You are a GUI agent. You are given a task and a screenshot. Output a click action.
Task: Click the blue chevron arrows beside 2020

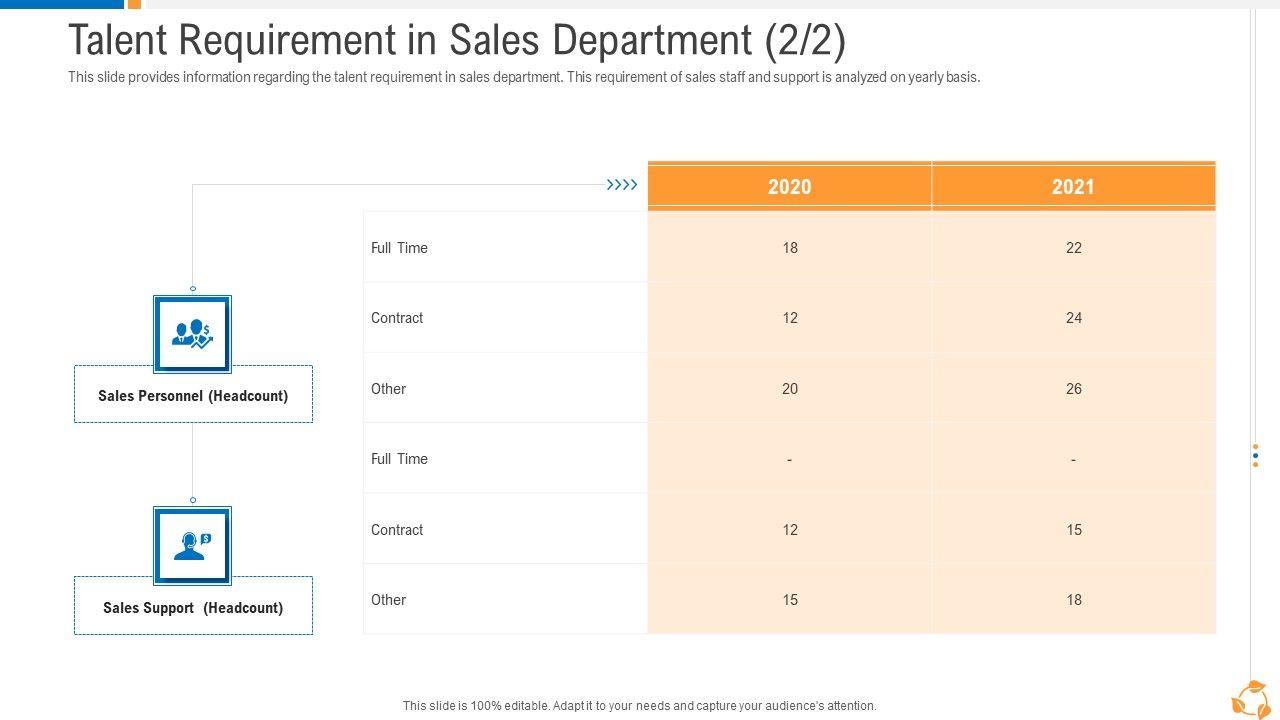coord(622,185)
